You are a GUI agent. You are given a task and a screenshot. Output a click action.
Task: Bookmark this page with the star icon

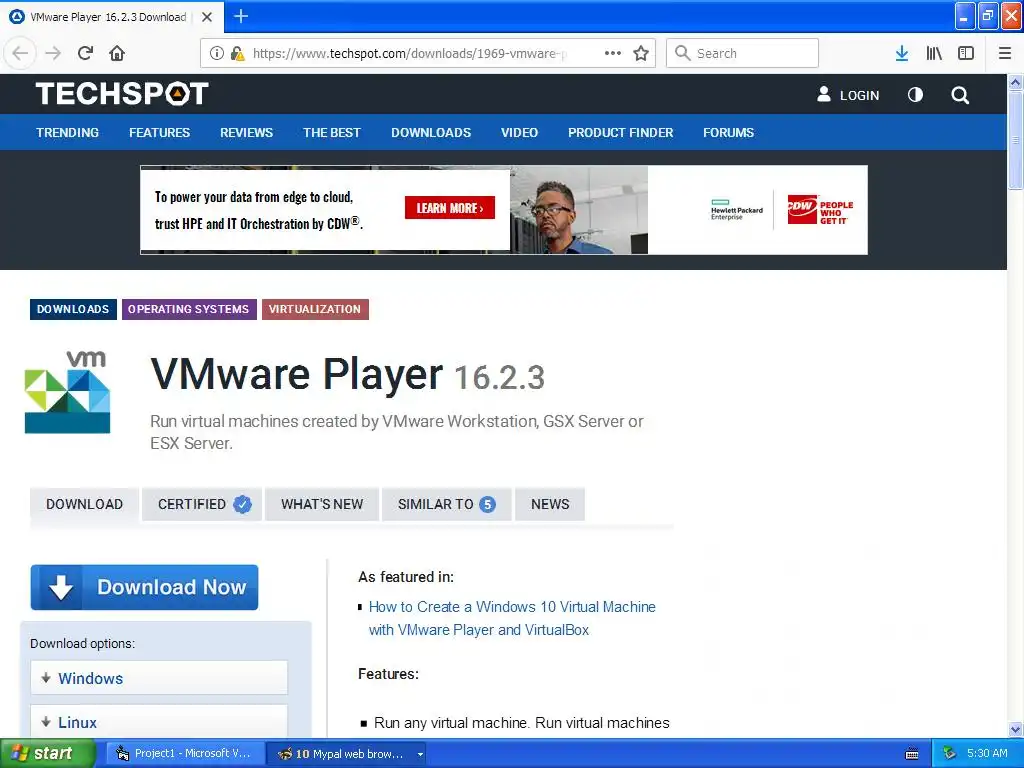pyautogui.click(x=641, y=53)
